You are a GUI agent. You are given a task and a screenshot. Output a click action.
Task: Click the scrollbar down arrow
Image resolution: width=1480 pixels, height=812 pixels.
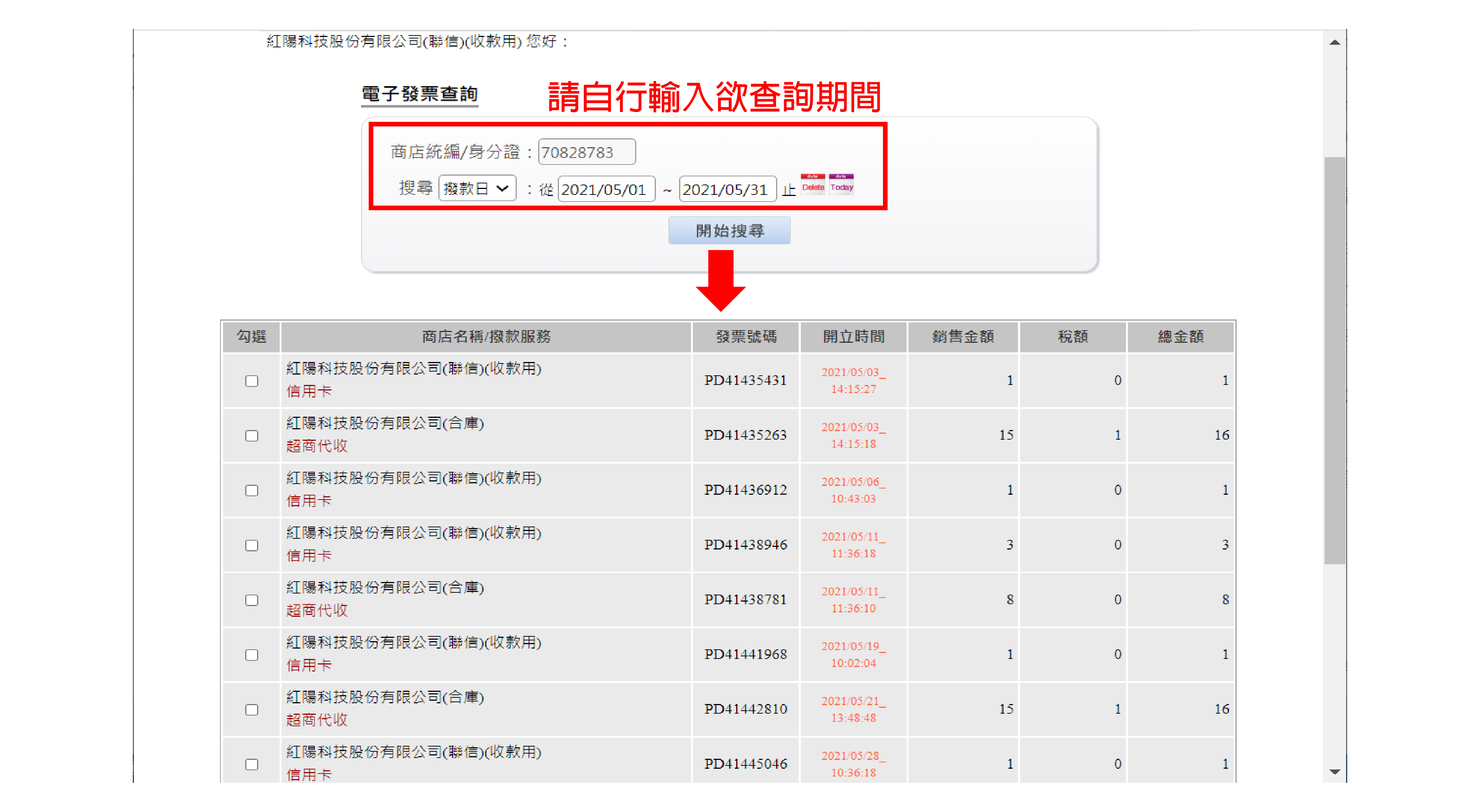(1334, 772)
